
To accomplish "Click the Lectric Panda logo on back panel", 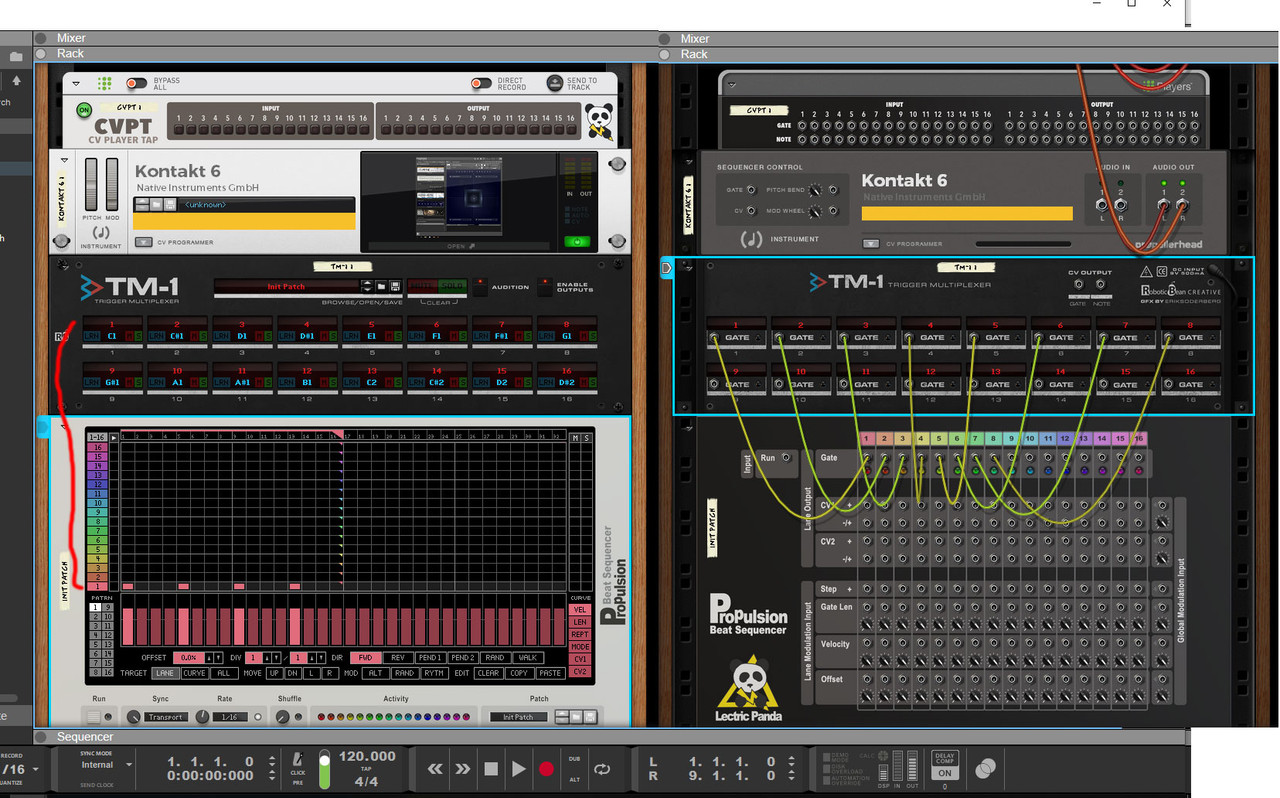I will click(748, 688).
